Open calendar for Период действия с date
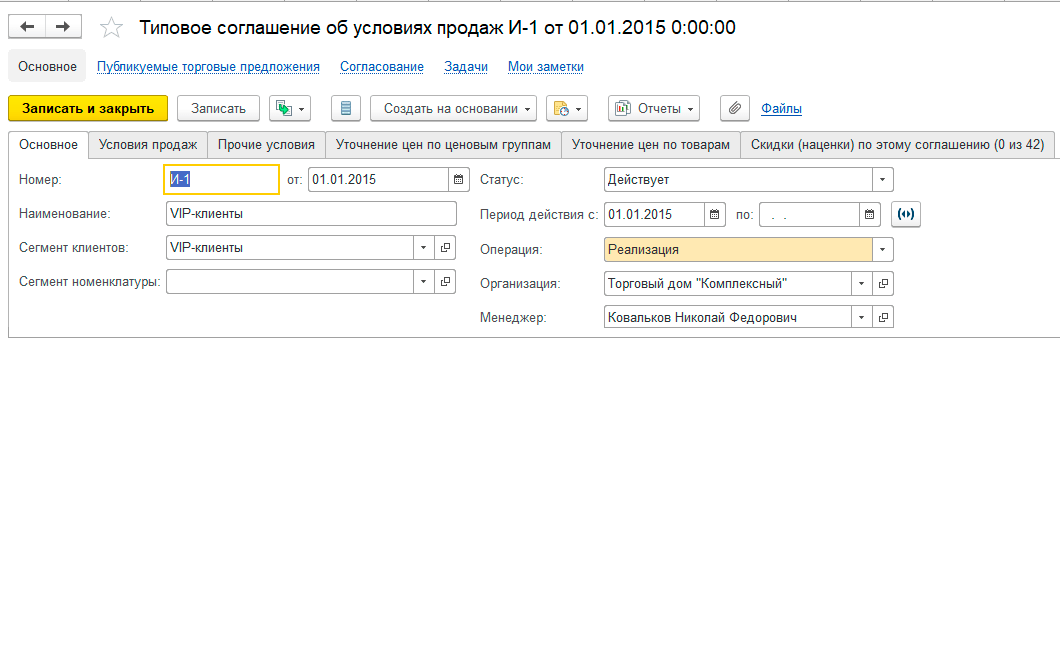 click(715, 214)
